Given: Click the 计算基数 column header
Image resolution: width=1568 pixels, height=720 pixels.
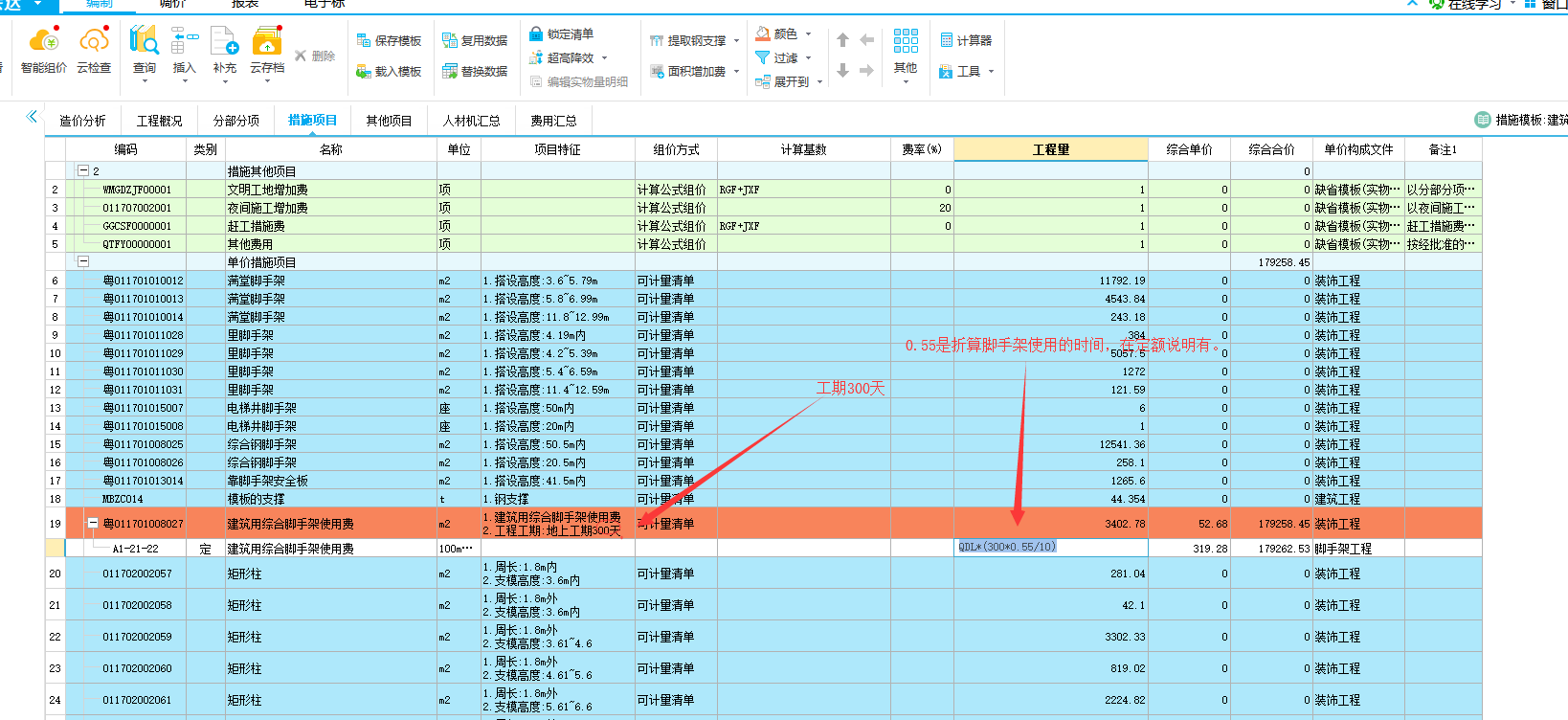Looking at the screenshot, I should [x=803, y=149].
